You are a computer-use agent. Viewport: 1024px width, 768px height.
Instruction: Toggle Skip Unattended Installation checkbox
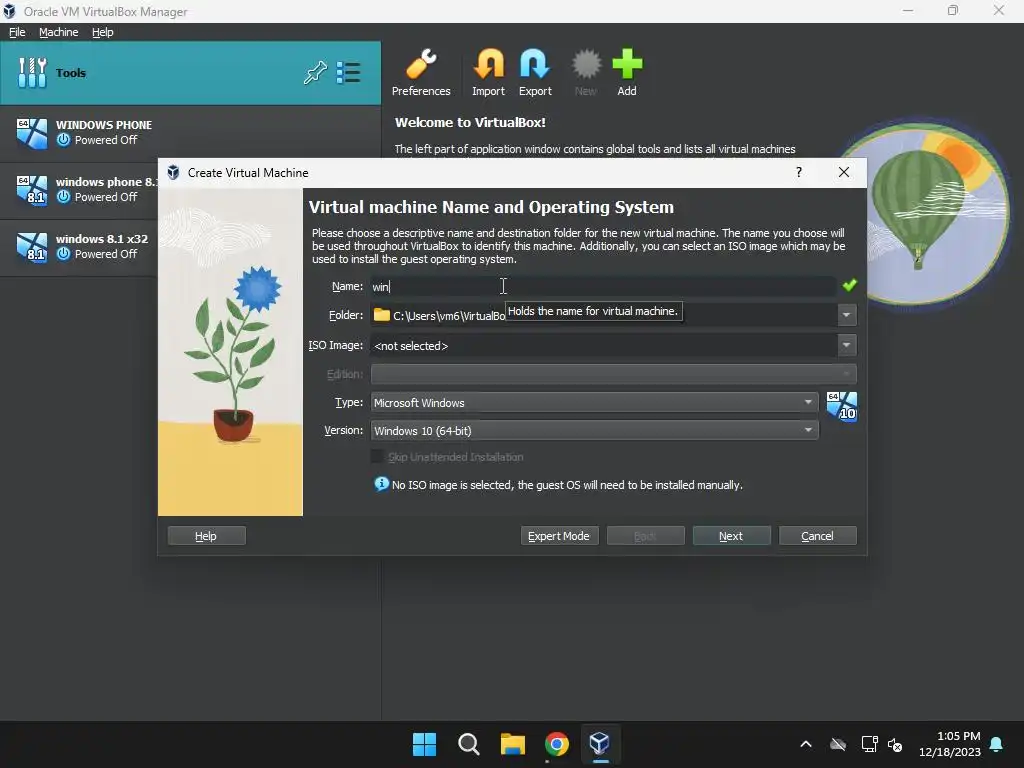click(x=377, y=456)
